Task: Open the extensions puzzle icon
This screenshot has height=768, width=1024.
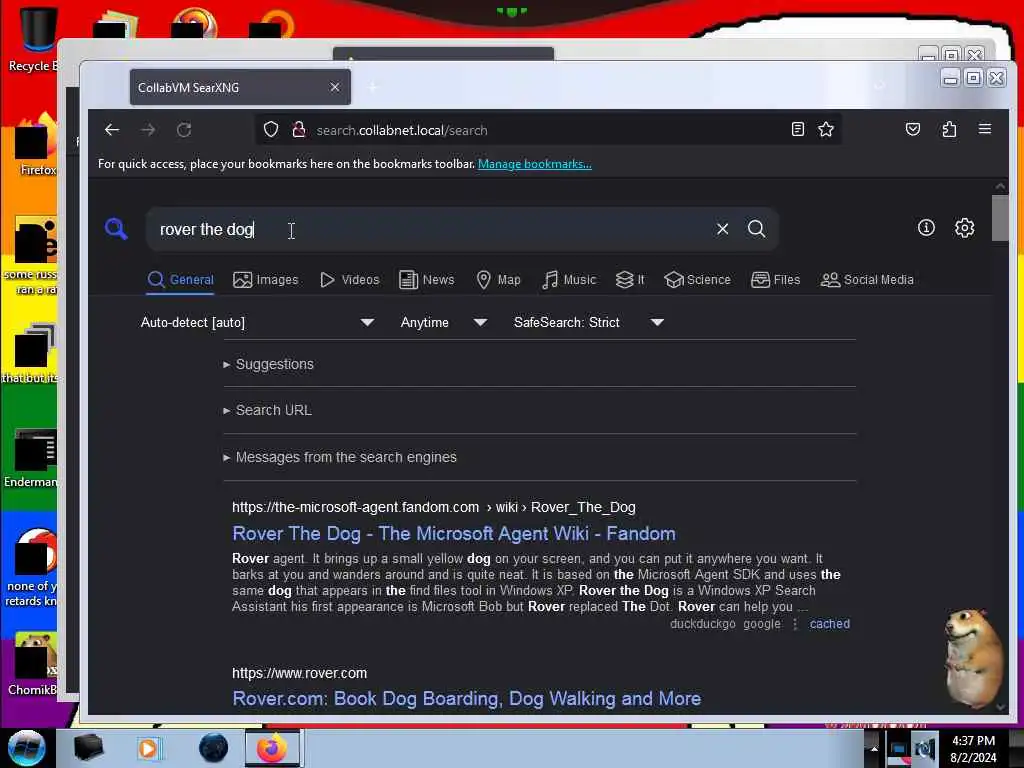Action: (949, 129)
